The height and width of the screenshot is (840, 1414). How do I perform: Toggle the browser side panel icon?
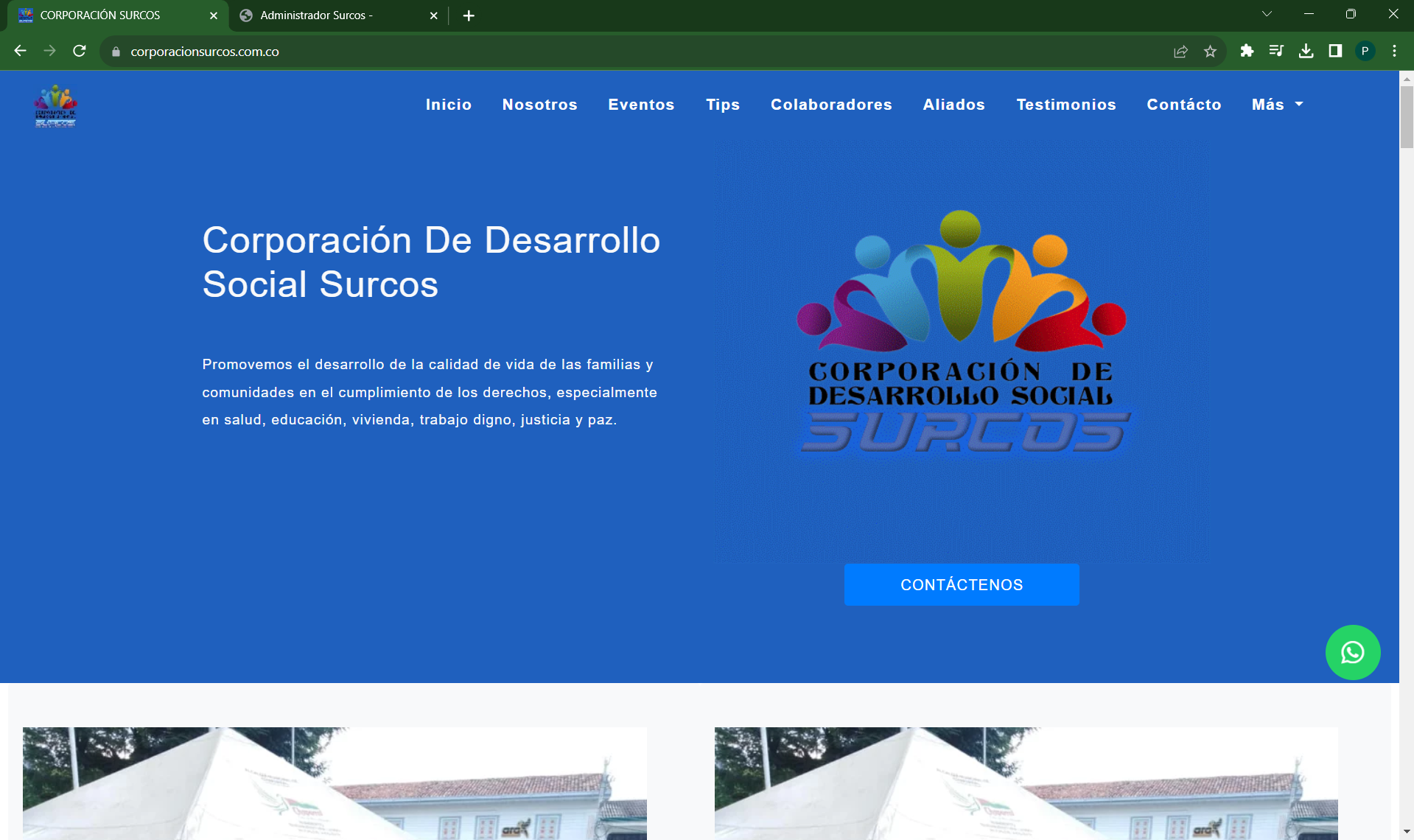(1335, 51)
